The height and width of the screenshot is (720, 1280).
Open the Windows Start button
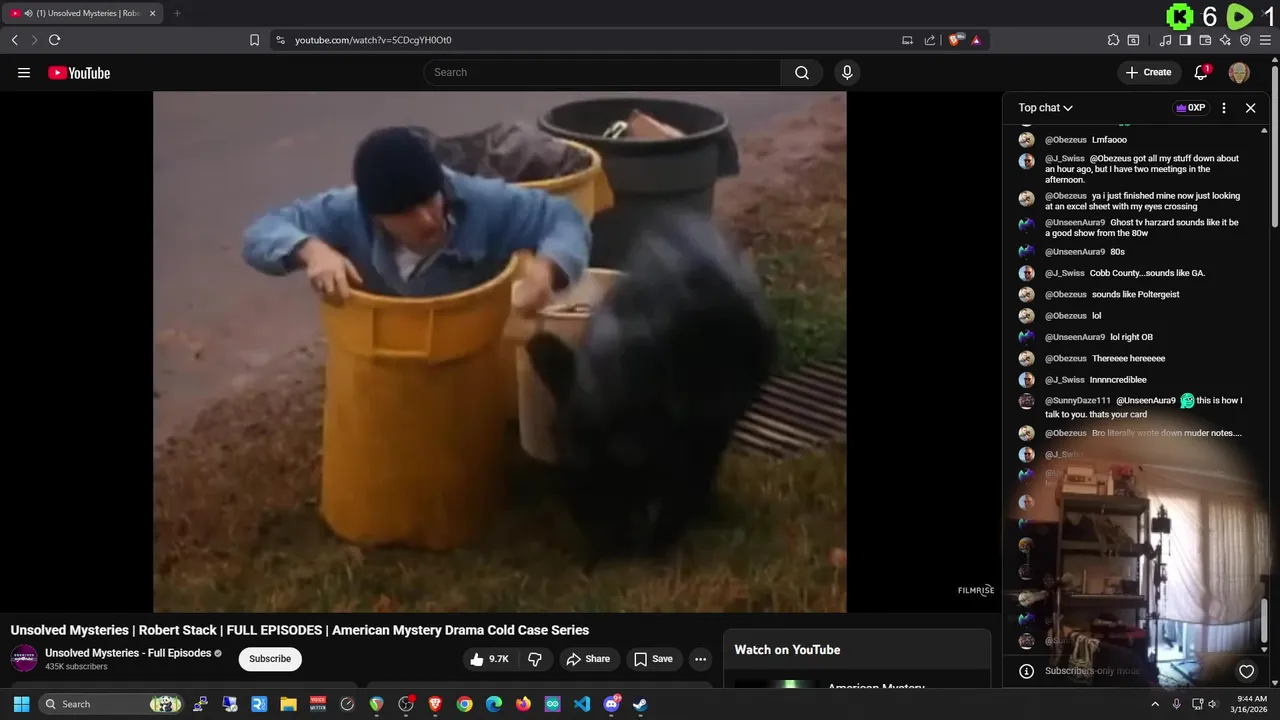[x=21, y=704]
